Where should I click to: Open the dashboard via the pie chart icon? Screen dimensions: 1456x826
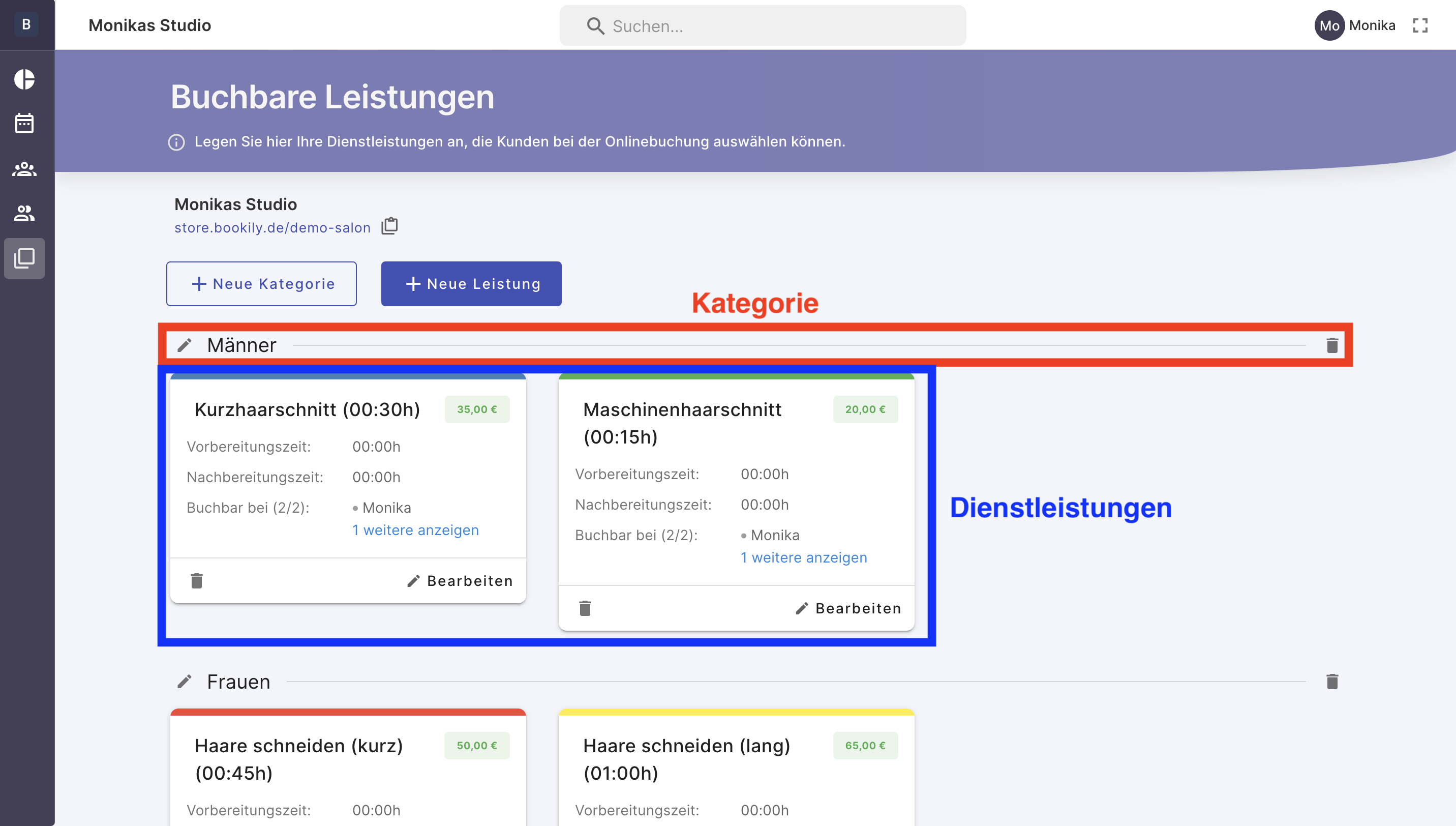pyautogui.click(x=24, y=79)
